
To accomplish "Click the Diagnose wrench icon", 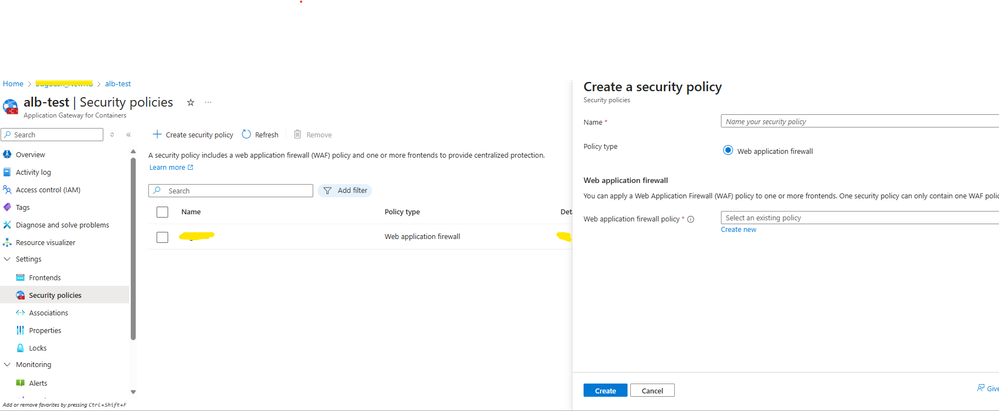I will [8, 225].
